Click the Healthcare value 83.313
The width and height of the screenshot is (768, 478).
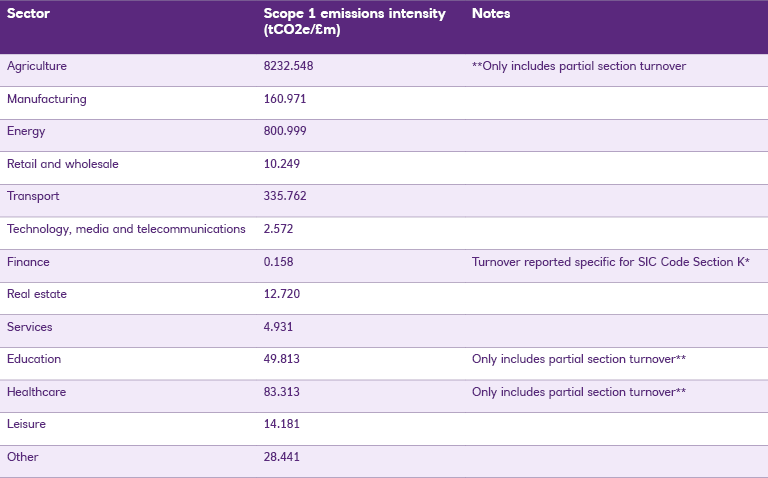(x=282, y=392)
